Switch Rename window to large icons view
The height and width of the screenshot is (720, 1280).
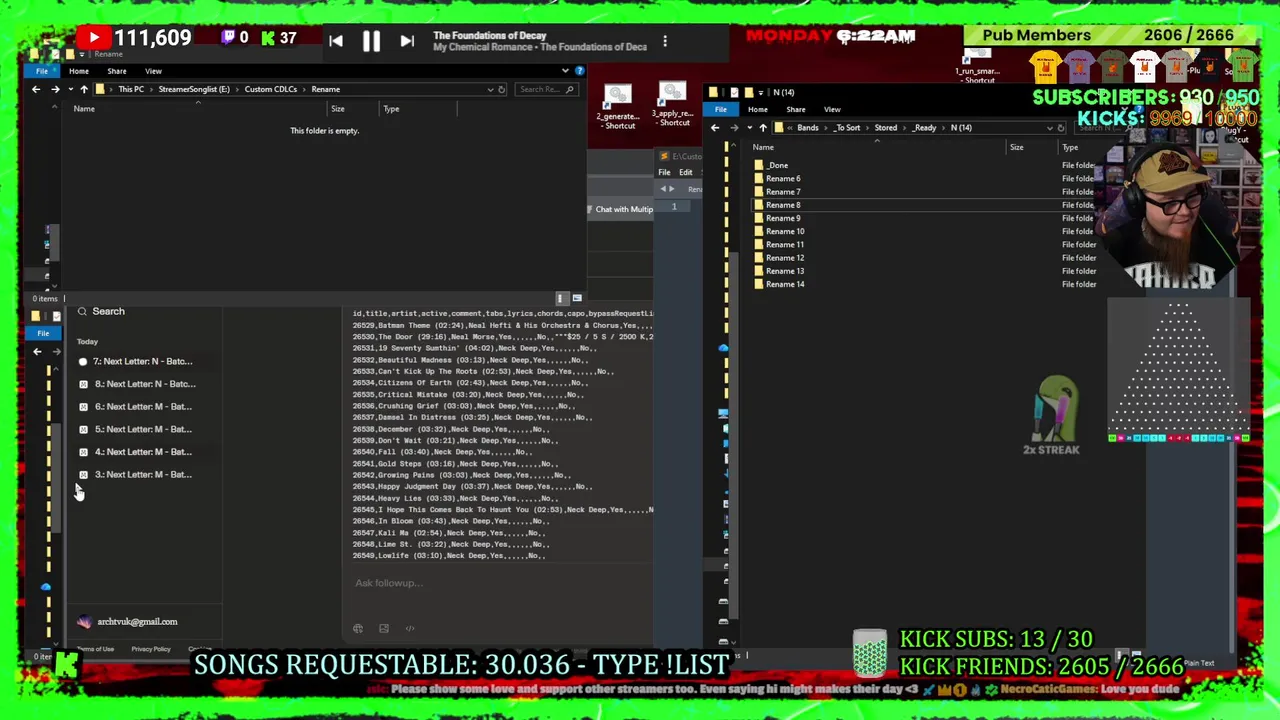click(577, 298)
